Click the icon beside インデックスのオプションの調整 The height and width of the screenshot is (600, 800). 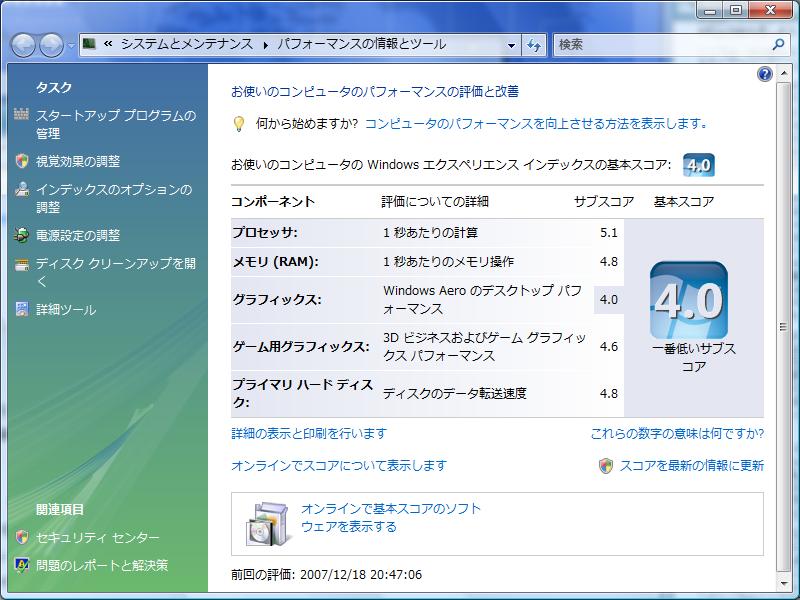(21, 189)
